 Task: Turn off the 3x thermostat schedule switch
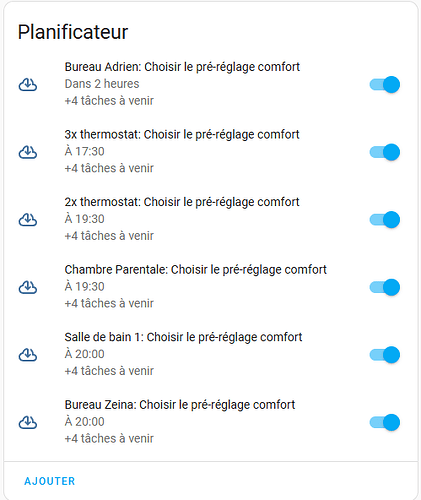[x=385, y=152]
